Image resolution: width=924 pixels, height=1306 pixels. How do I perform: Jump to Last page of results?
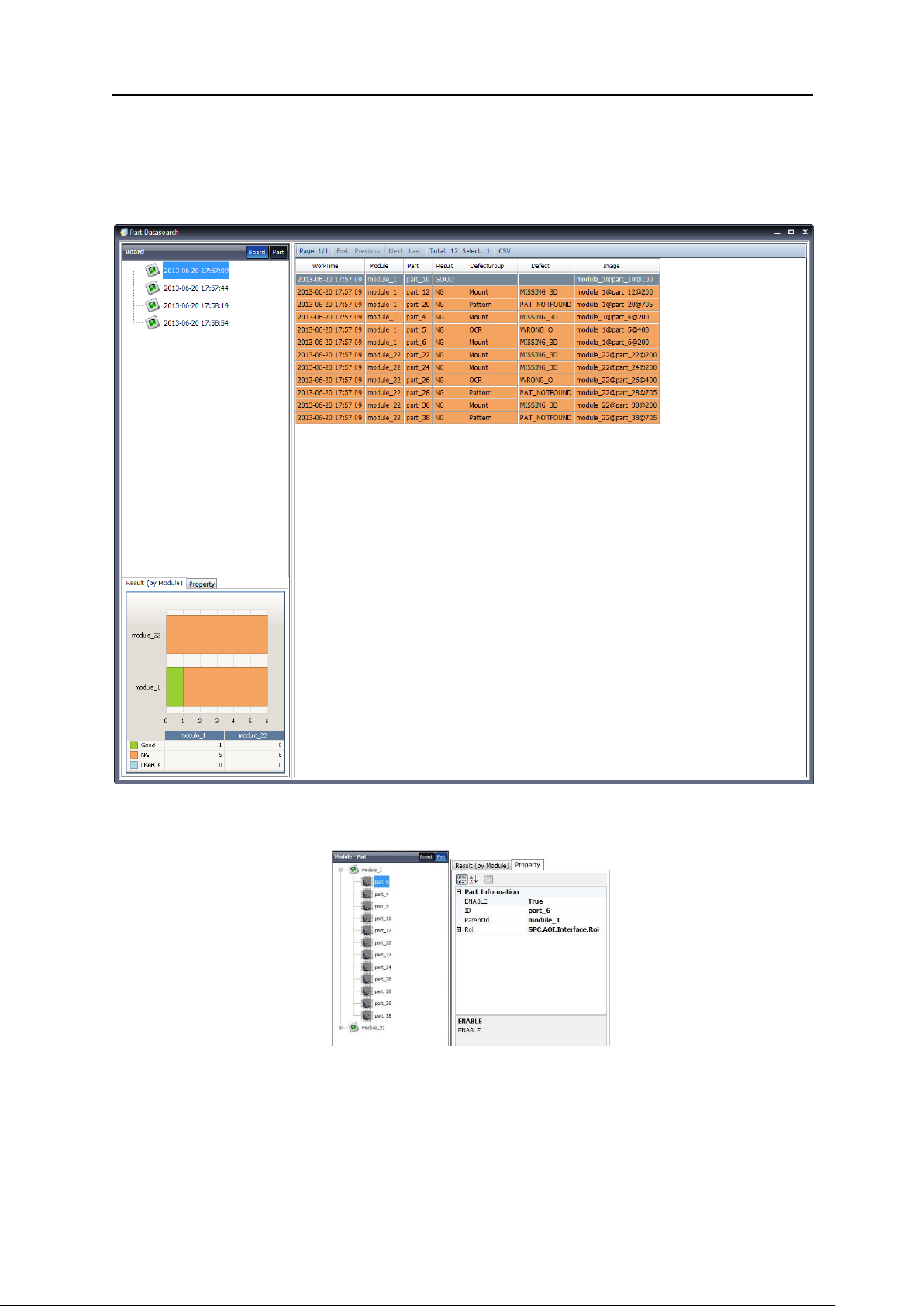click(x=415, y=251)
